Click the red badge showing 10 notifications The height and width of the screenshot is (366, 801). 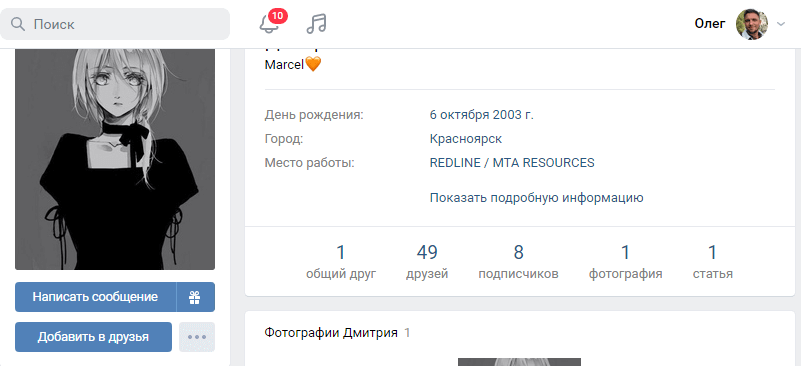278,15
